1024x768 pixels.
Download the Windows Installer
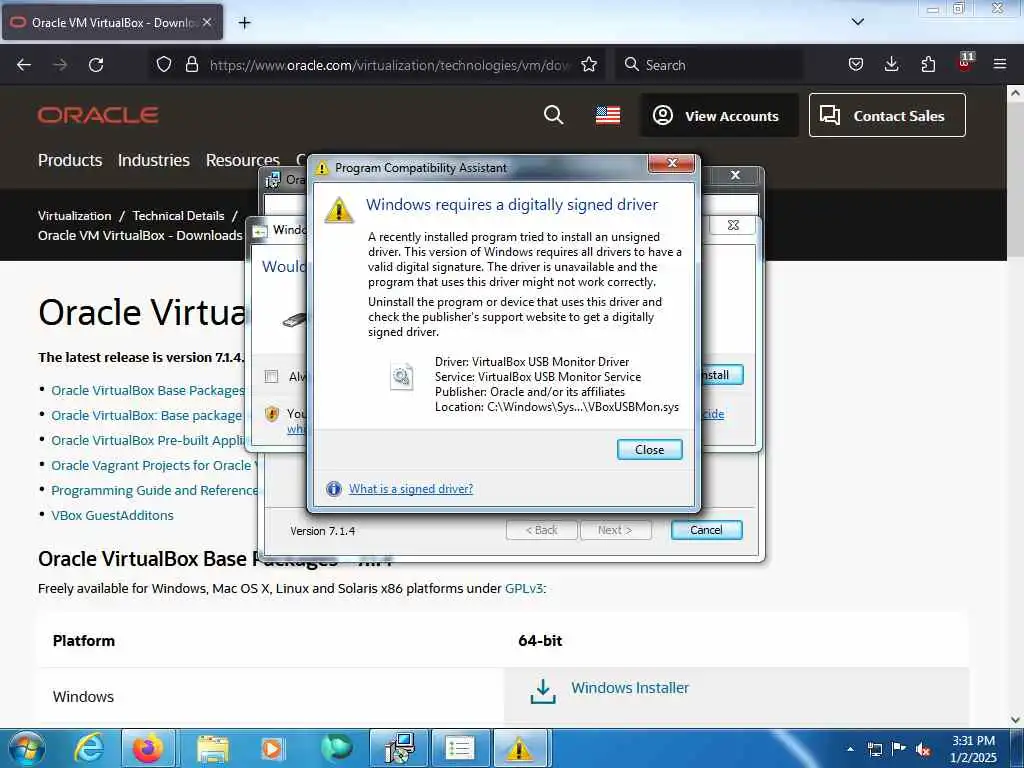point(630,688)
